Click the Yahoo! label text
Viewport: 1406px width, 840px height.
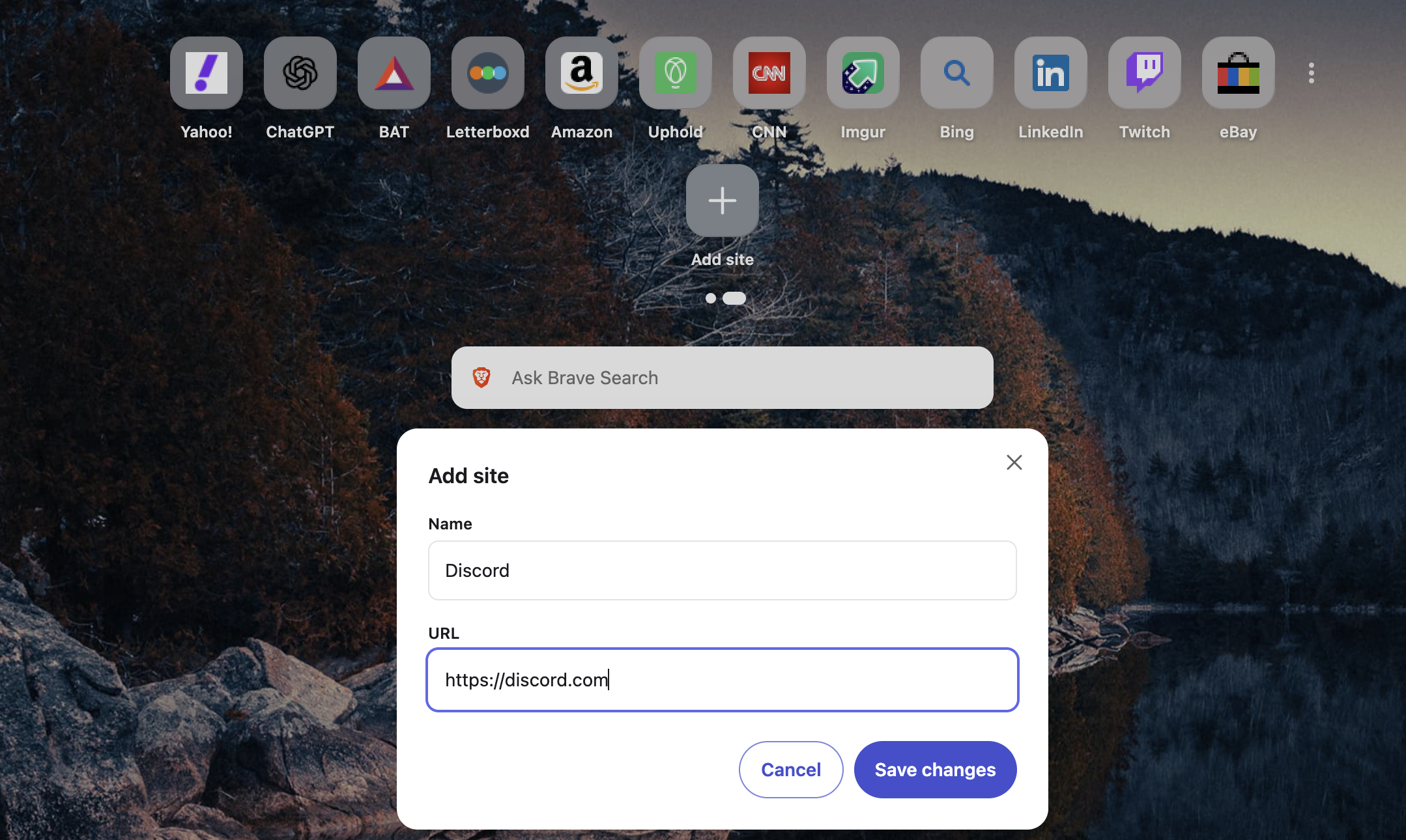[x=207, y=132]
